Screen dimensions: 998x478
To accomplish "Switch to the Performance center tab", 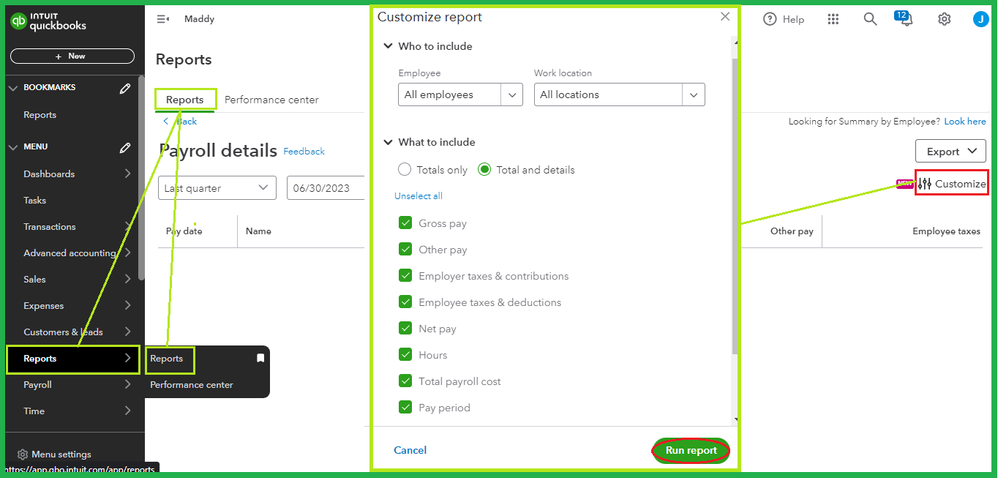I will click(272, 100).
